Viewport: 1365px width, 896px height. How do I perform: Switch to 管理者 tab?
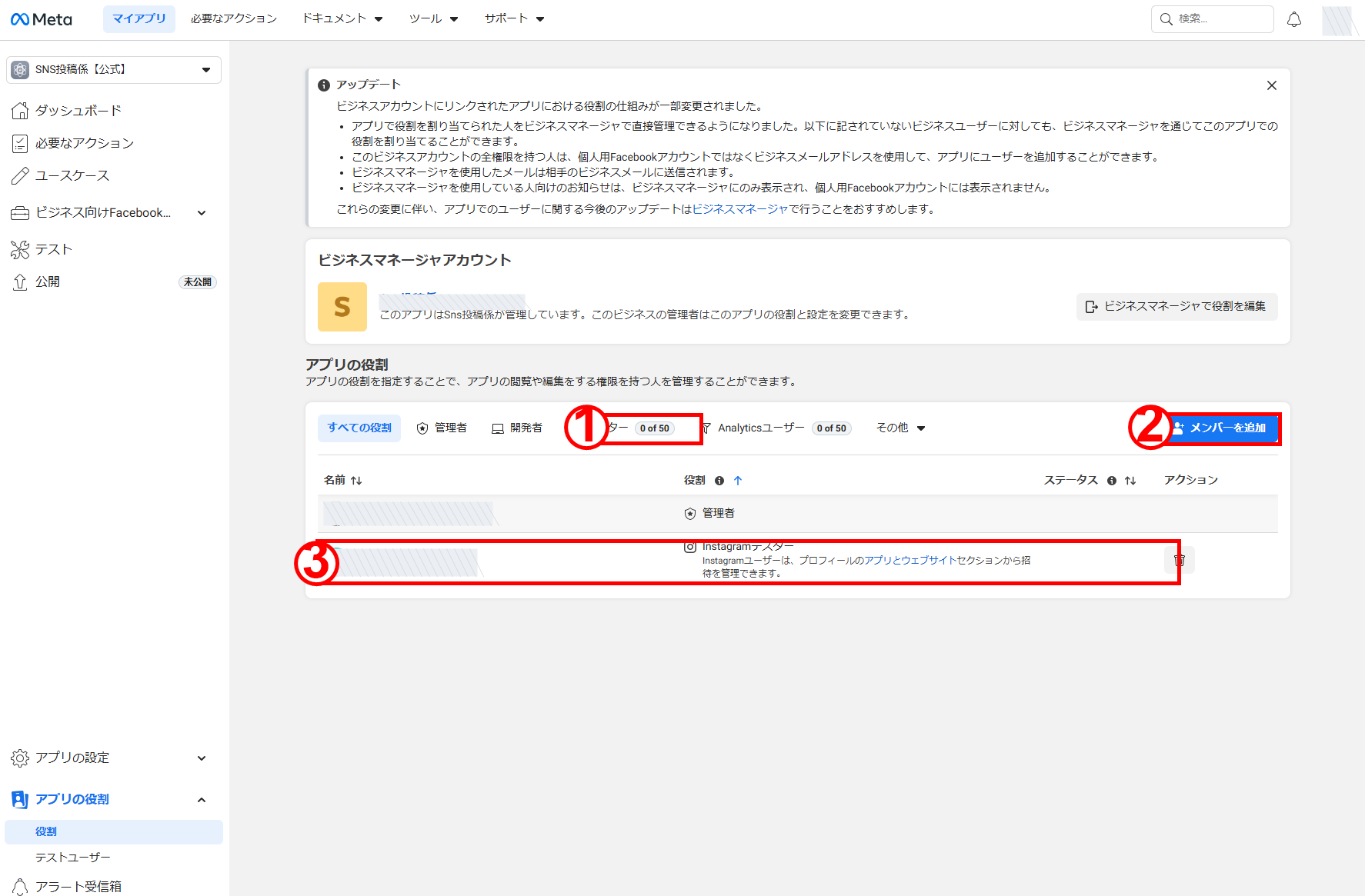pos(442,428)
